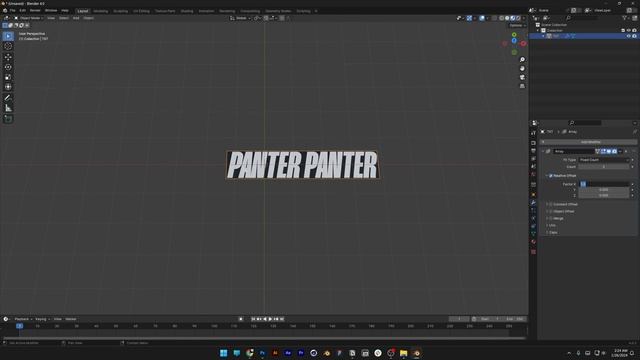Open the 3D viewport Add menu

(76, 18)
